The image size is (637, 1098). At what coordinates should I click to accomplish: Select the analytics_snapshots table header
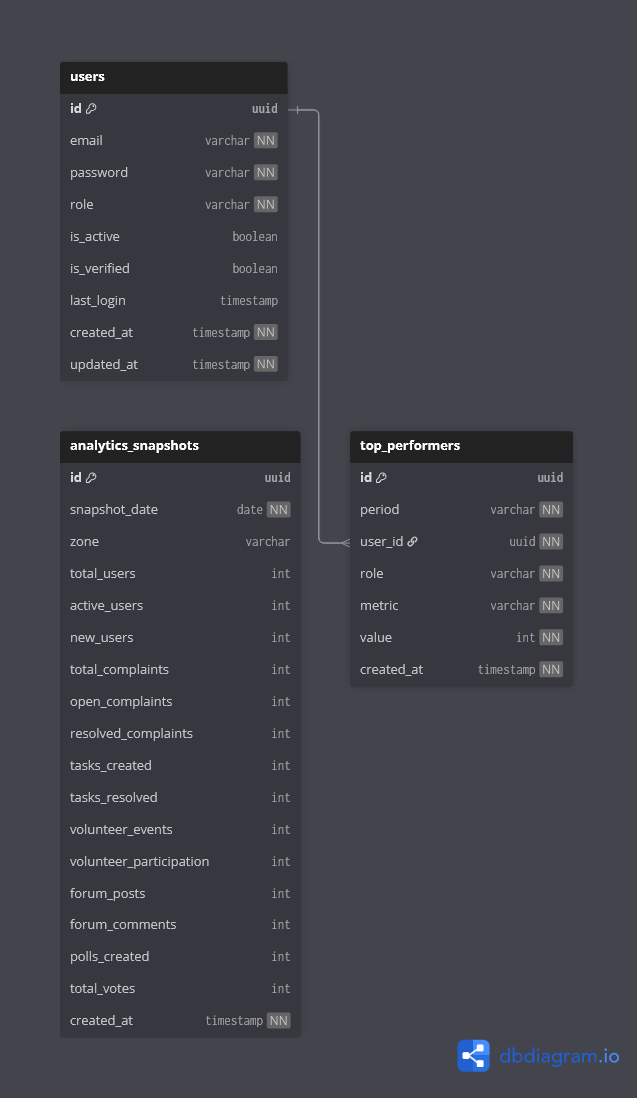tap(179, 446)
